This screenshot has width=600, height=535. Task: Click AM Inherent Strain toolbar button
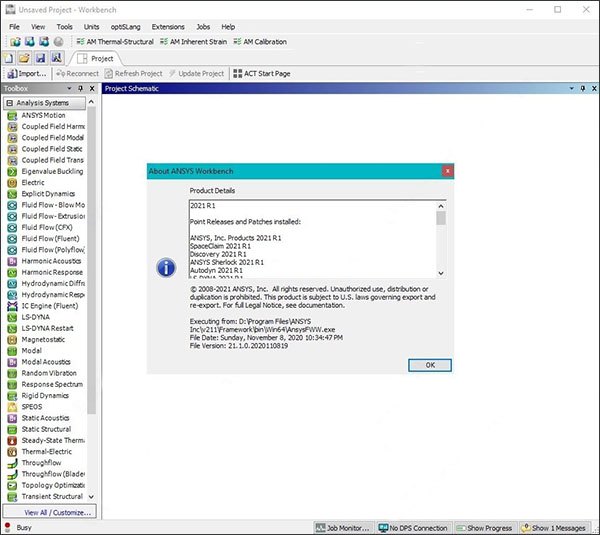[194, 42]
